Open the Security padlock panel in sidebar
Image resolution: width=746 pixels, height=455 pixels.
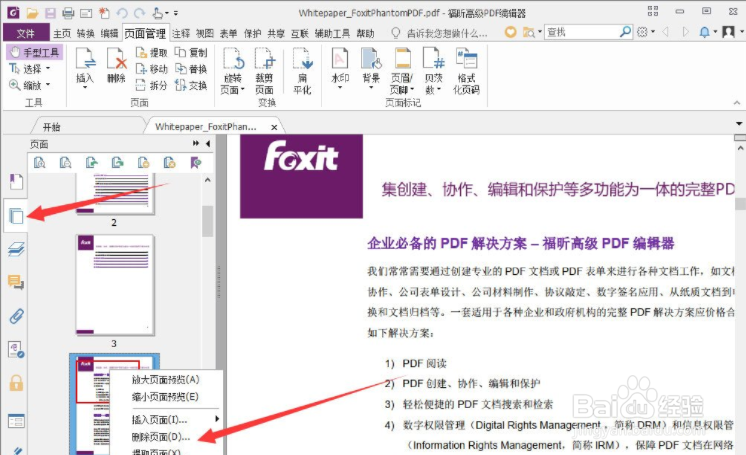16,383
